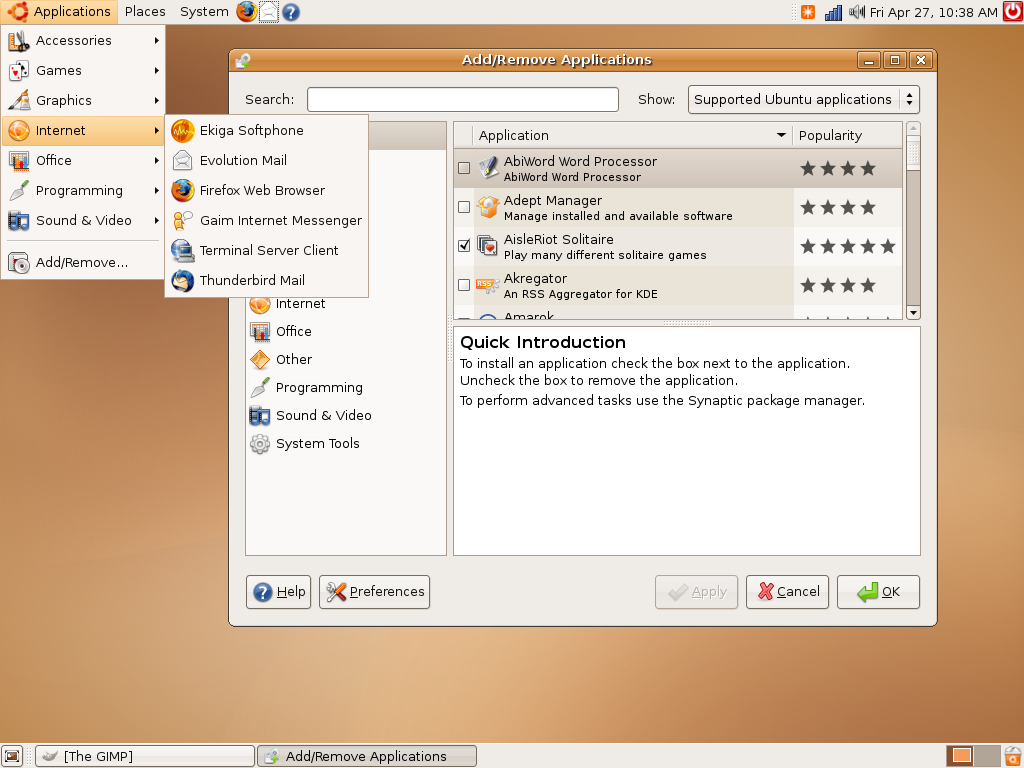Click the volume icon in system tray
1024x768 pixels.
point(857,12)
